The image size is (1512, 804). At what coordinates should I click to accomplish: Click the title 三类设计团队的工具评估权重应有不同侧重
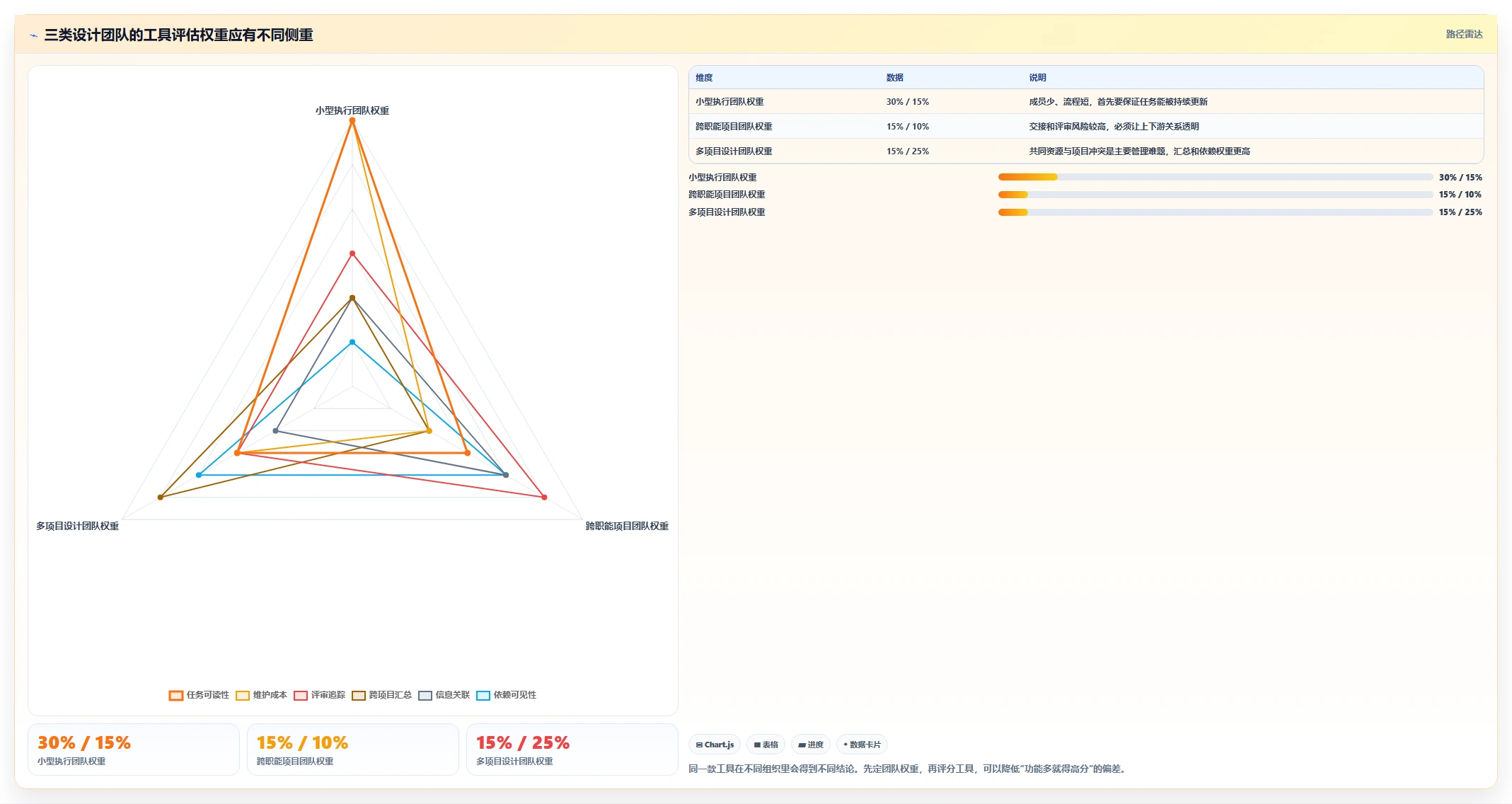178,35
